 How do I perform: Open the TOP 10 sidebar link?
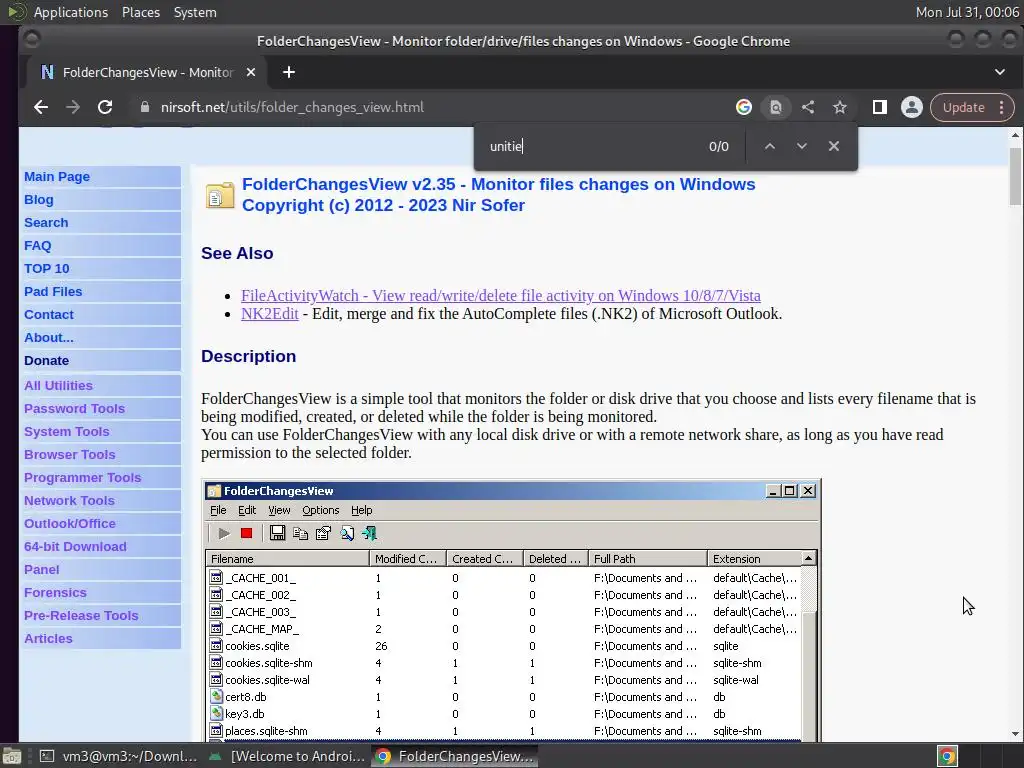pos(46,268)
